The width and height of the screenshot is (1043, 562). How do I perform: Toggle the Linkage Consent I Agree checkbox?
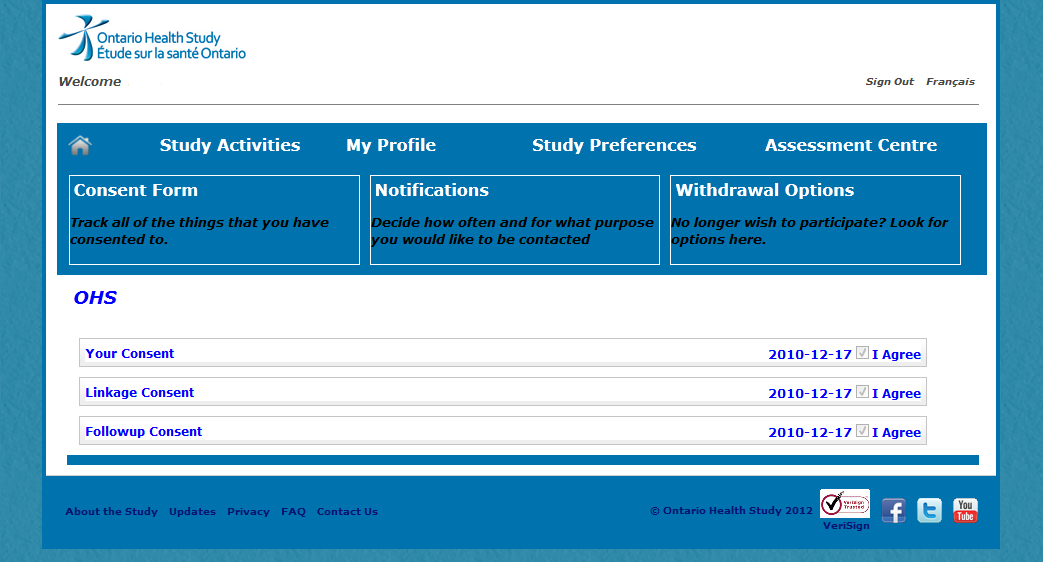click(x=862, y=392)
